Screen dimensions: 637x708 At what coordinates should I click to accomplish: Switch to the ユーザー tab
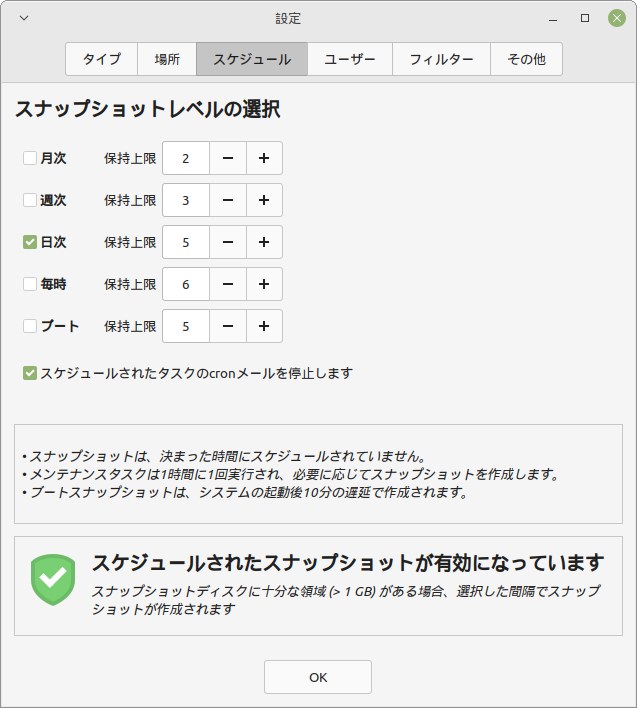[x=350, y=59]
